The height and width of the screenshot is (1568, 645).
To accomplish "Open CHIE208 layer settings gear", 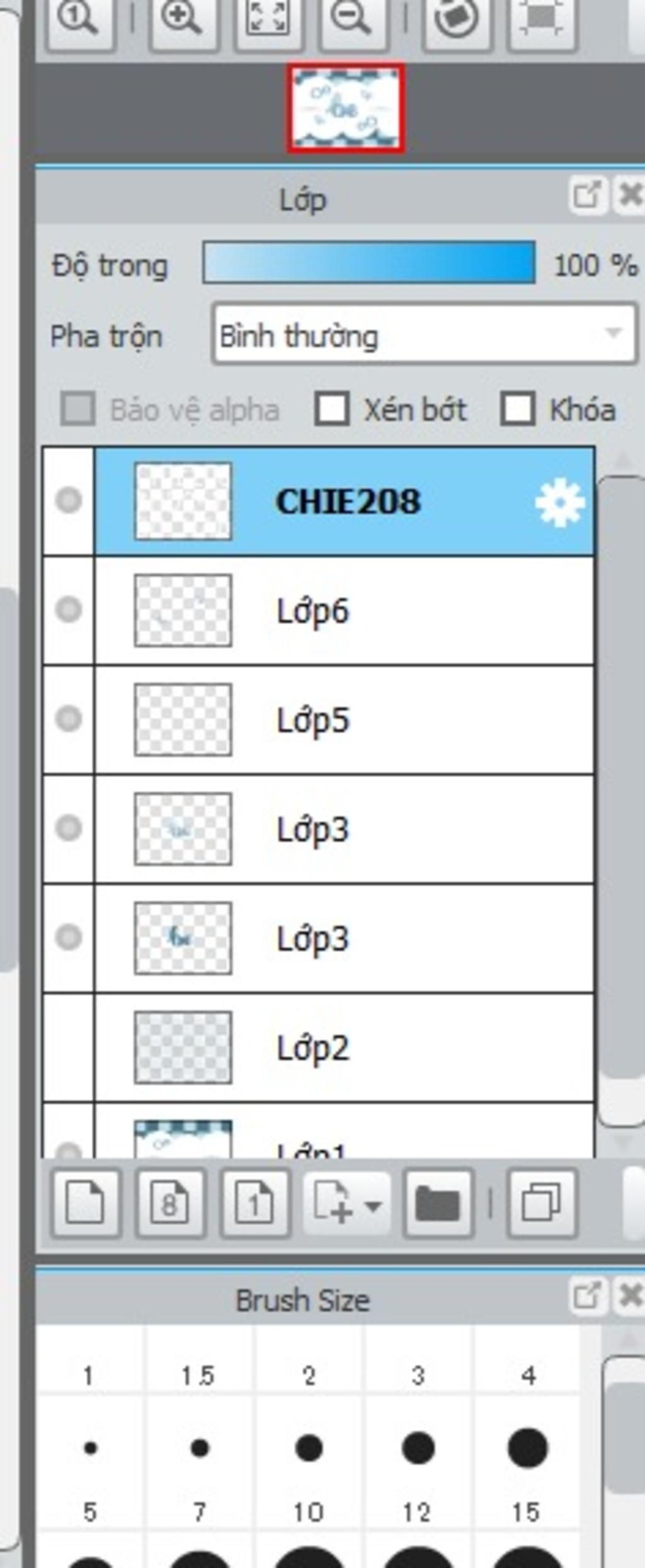I will 559,502.
